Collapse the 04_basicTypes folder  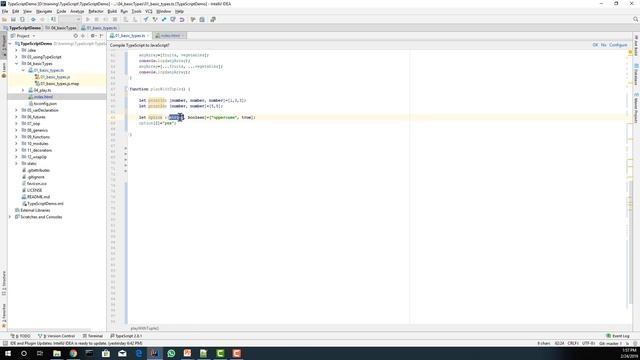pos(17,64)
